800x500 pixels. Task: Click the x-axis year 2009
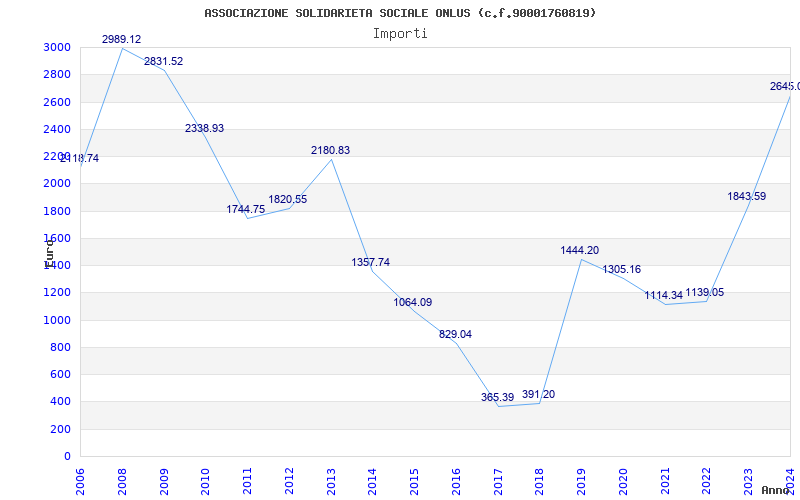coord(164,482)
